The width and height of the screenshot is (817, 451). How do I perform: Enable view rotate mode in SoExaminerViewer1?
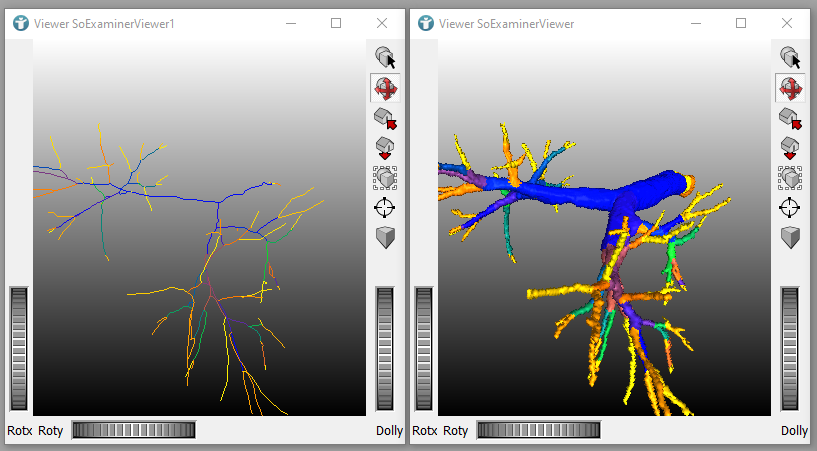pos(385,88)
